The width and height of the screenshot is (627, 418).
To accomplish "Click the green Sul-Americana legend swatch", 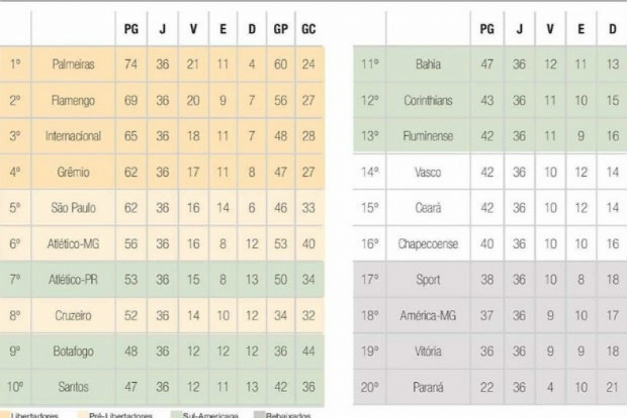I will [x=176, y=415].
